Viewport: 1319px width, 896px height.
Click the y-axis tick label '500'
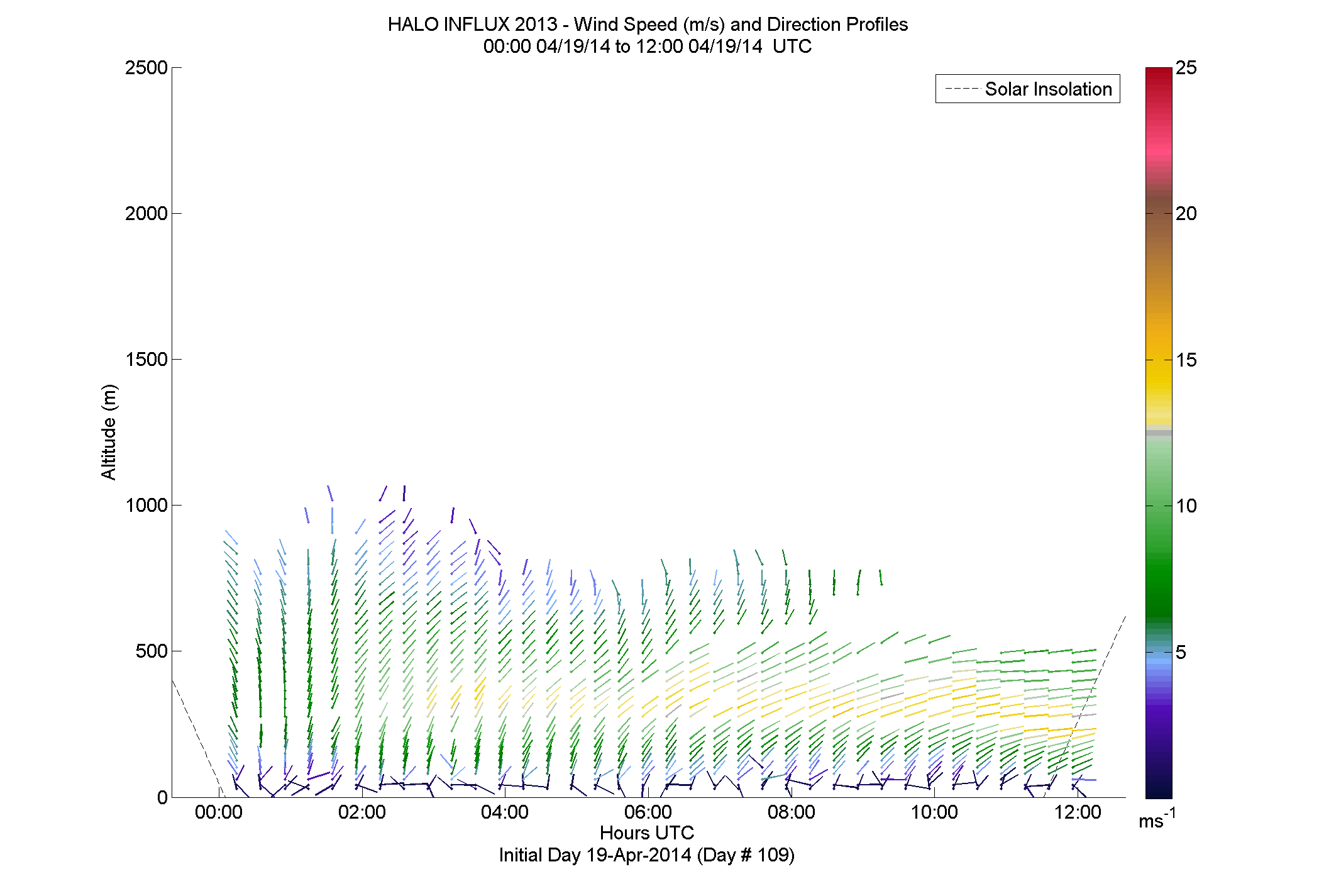pos(151,651)
